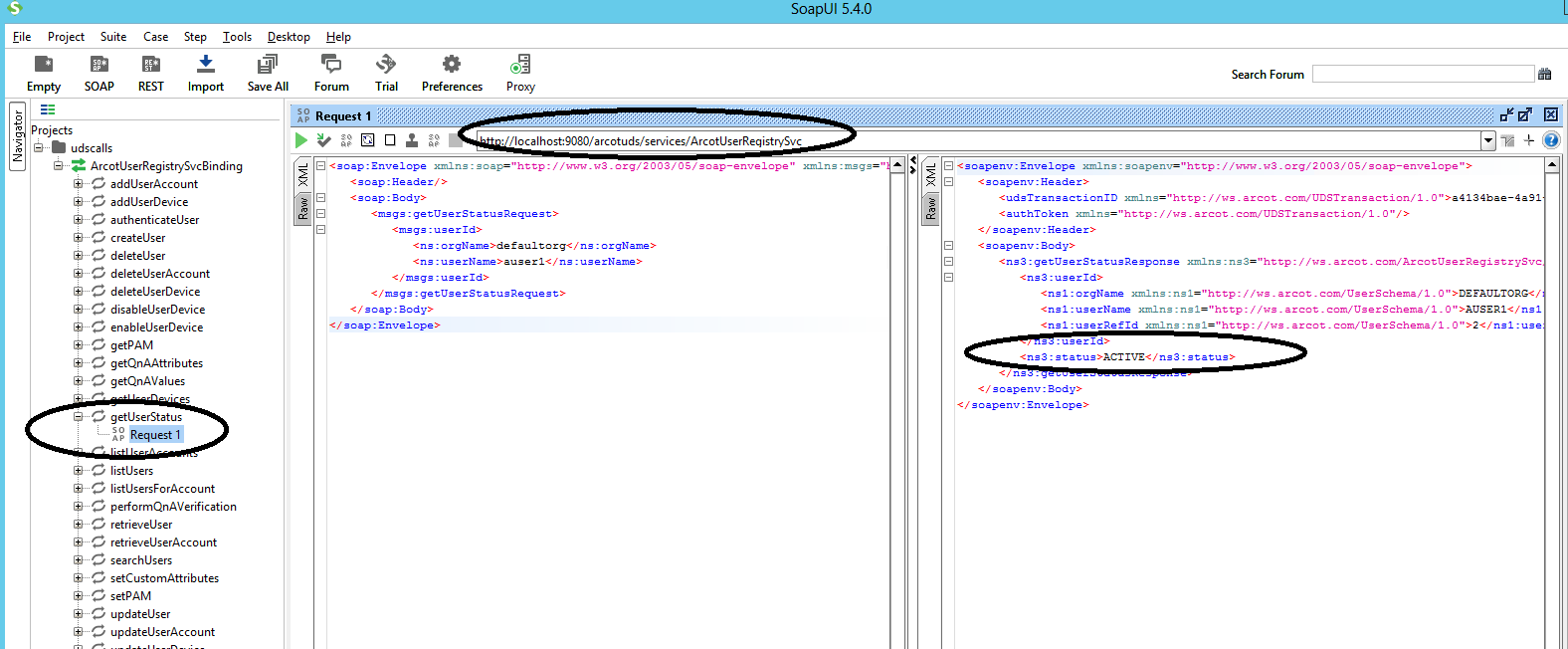1568x649 pixels.
Task: Toggle fold on soap:Envelope in request editor
Action: point(321,166)
